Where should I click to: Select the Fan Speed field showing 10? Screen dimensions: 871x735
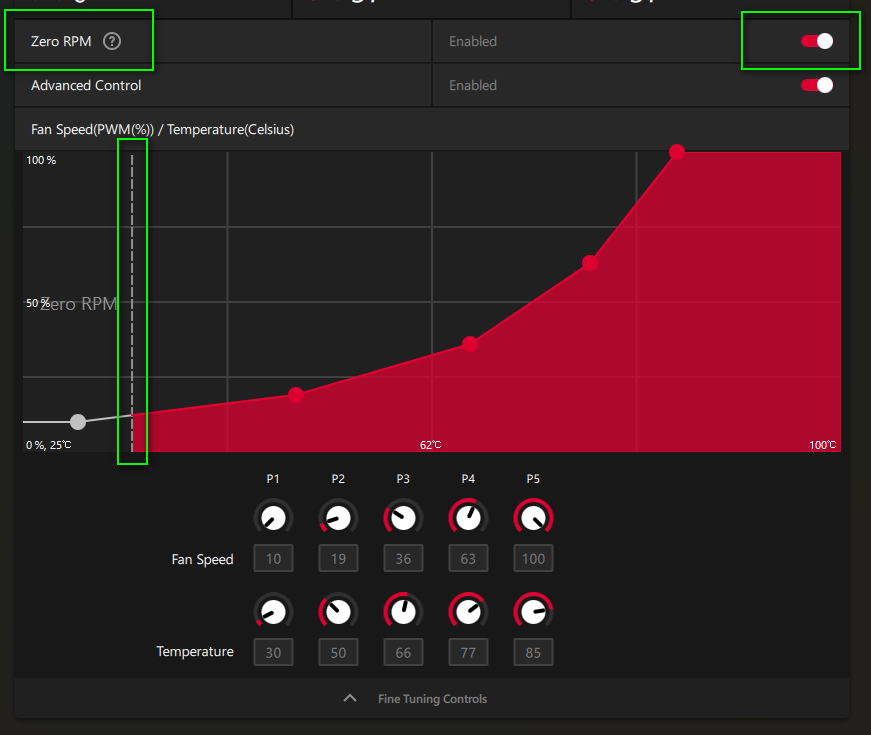[x=273, y=558]
